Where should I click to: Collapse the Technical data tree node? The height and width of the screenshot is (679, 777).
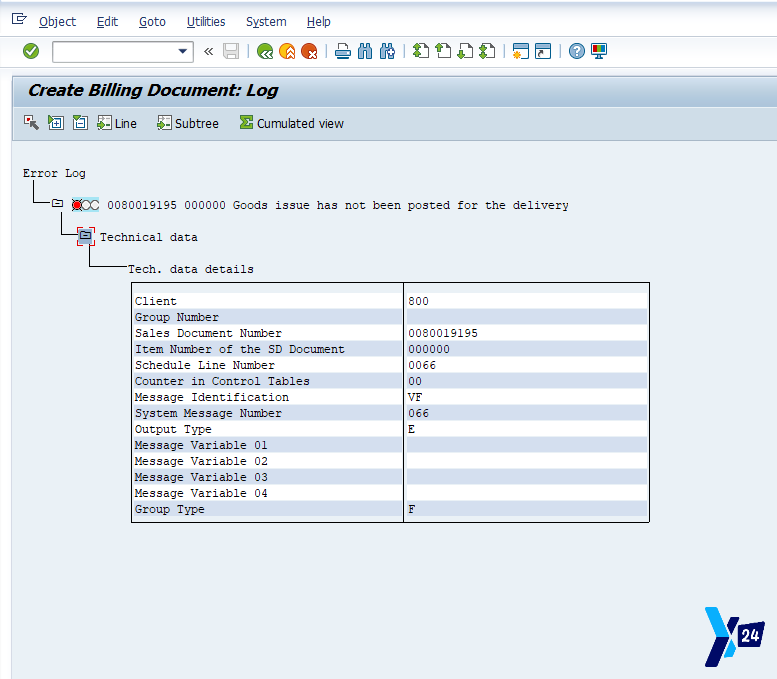click(86, 237)
